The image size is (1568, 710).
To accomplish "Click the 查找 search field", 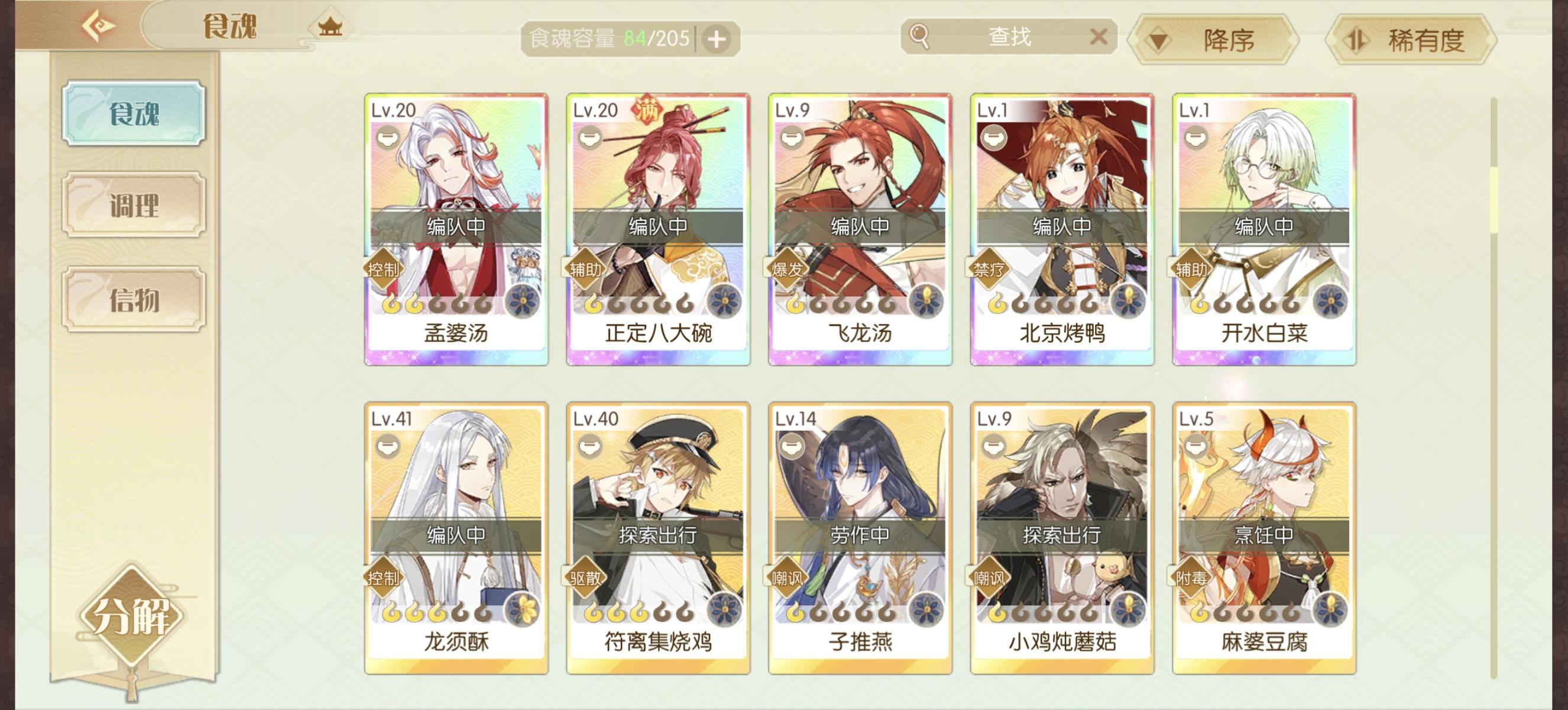I will (x=1009, y=37).
